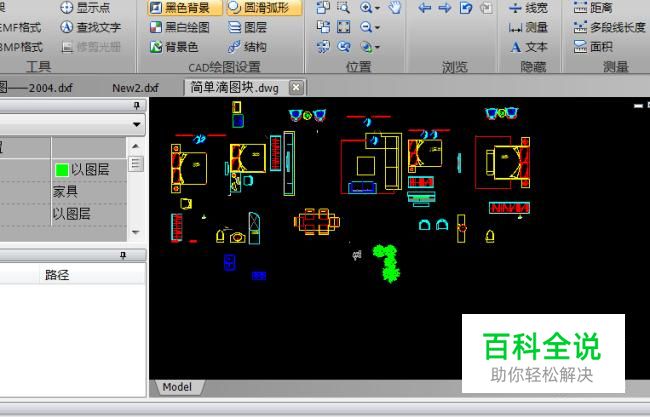Toggle 文本 text visibility

point(528,47)
